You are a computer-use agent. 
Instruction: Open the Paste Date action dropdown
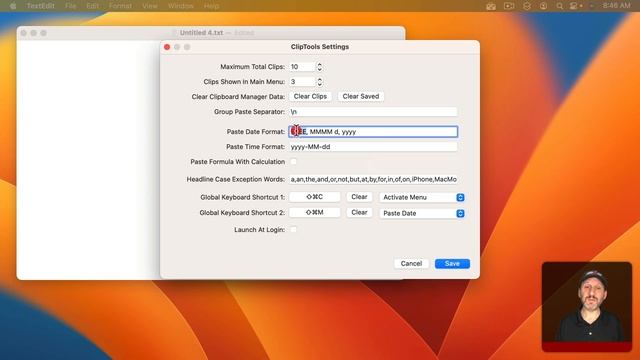pyautogui.click(x=422, y=213)
